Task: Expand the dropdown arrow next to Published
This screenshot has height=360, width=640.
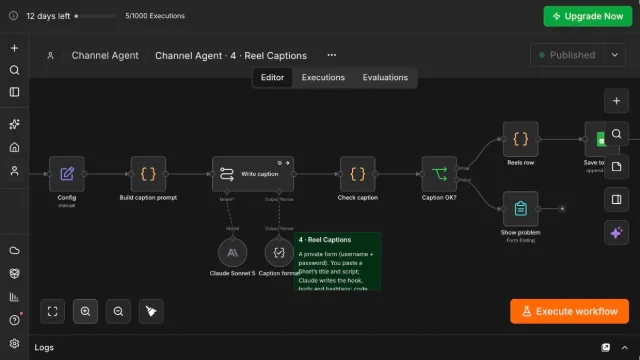Action: coord(615,55)
